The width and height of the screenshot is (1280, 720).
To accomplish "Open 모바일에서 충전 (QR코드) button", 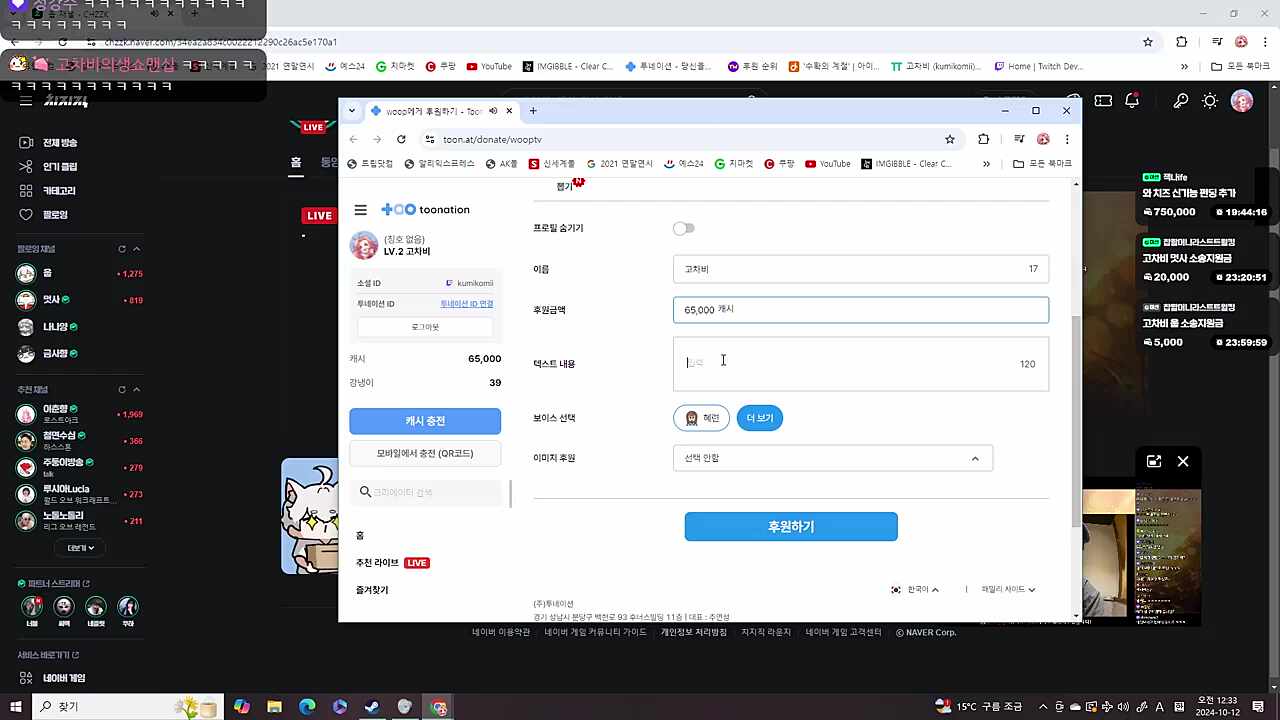I will point(425,454).
